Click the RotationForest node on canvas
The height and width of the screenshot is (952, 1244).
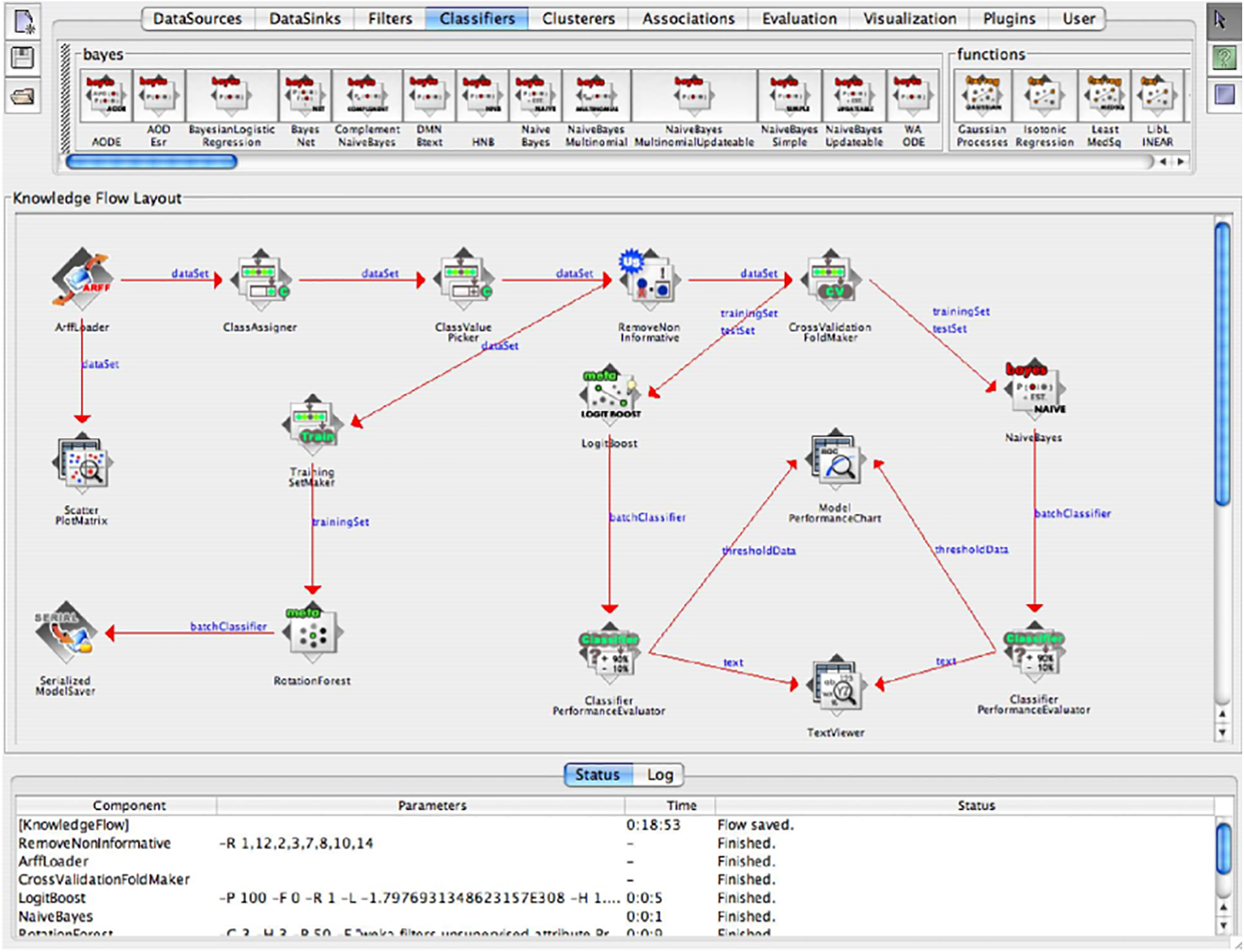click(313, 634)
